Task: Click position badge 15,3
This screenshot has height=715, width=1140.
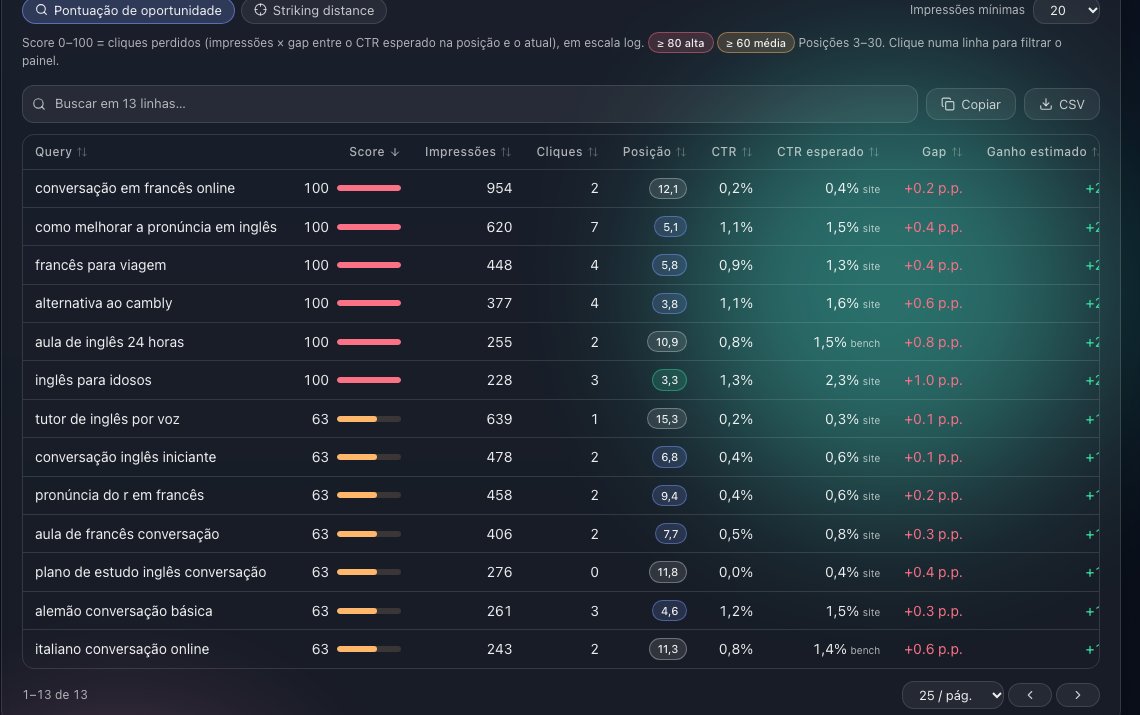Action: 667,419
